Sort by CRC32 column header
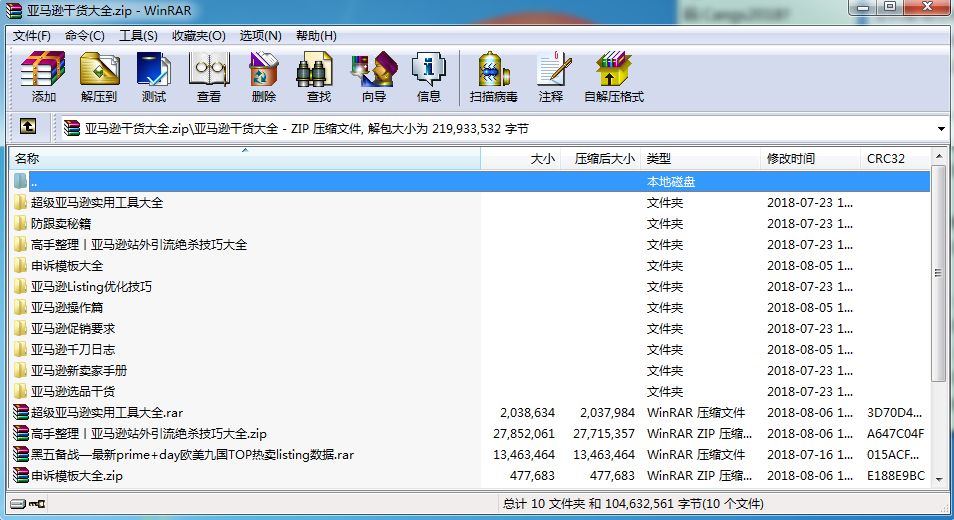The image size is (954, 520). pyautogui.click(x=895, y=159)
